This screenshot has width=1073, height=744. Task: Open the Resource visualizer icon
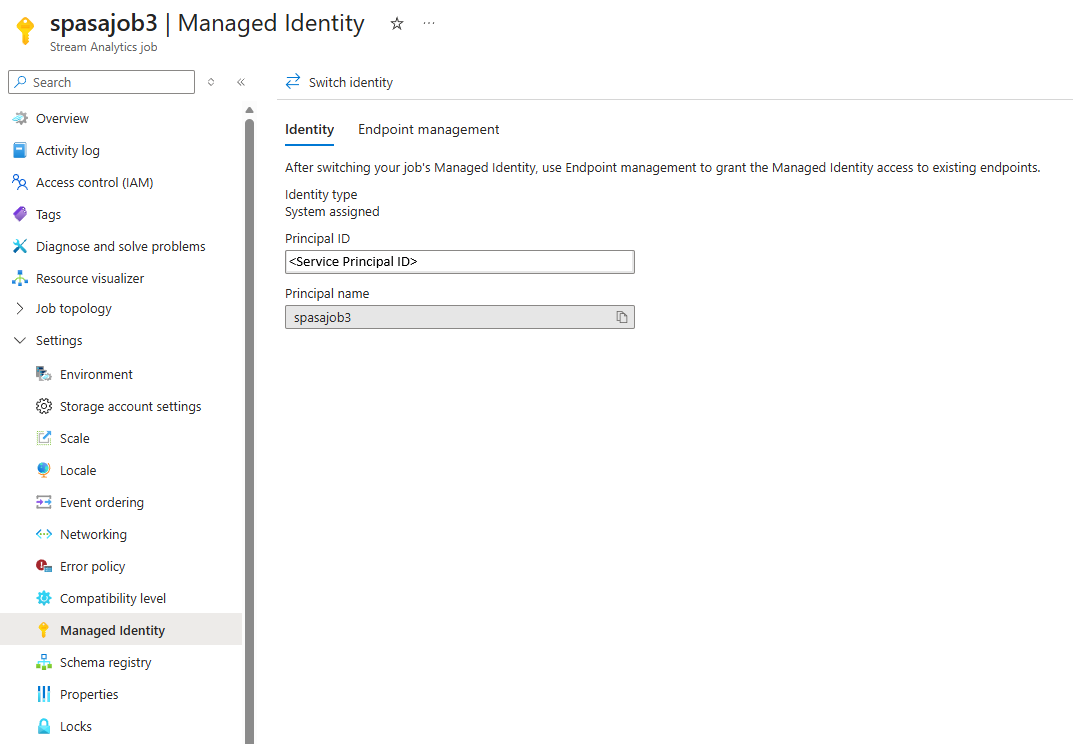pos(20,278)
